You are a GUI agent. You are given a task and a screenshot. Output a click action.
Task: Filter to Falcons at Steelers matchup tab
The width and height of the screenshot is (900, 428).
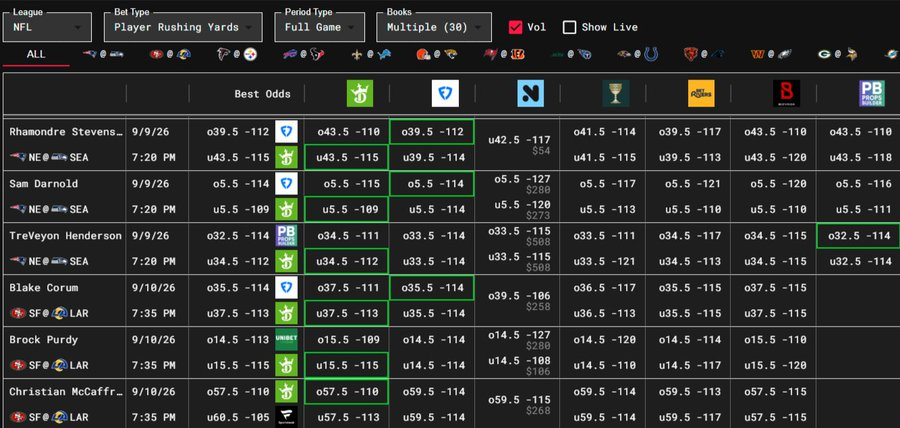[236, 55]
